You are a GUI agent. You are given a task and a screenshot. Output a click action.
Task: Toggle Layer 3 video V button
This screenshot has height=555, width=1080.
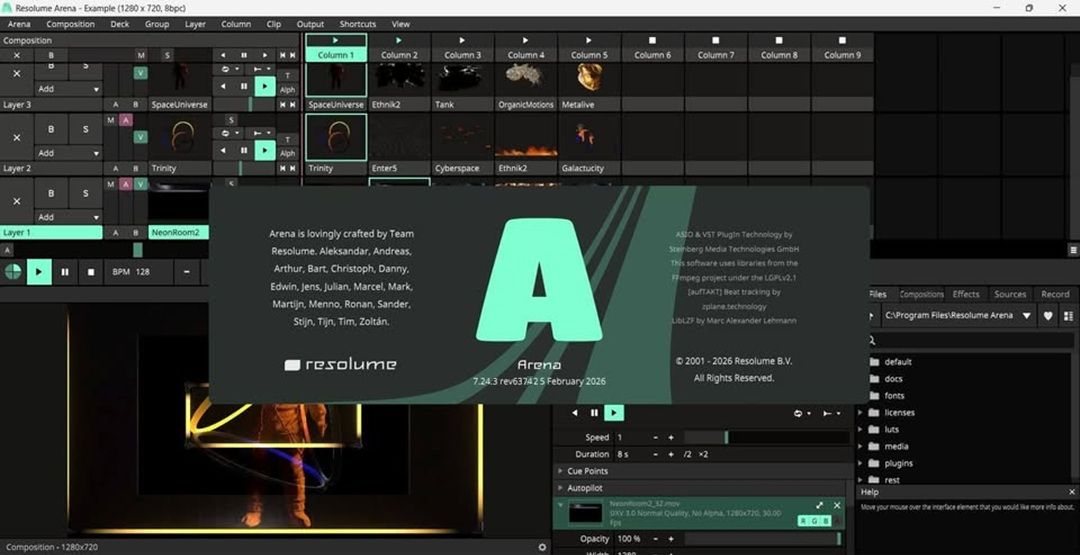point(141,74)
